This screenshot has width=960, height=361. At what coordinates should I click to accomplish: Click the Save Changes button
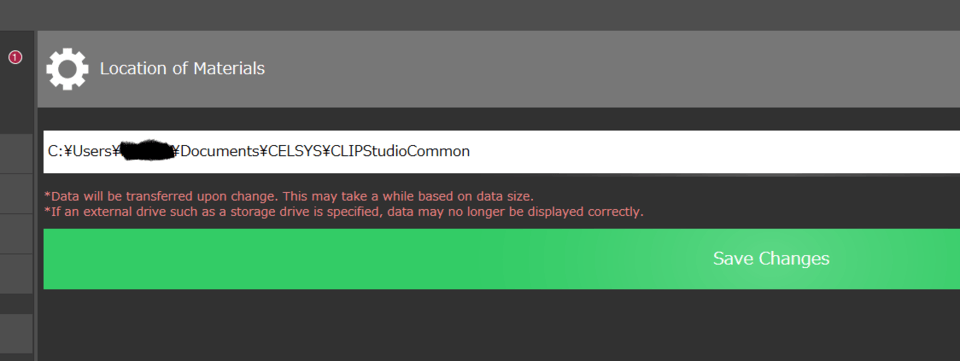(501, 259)
